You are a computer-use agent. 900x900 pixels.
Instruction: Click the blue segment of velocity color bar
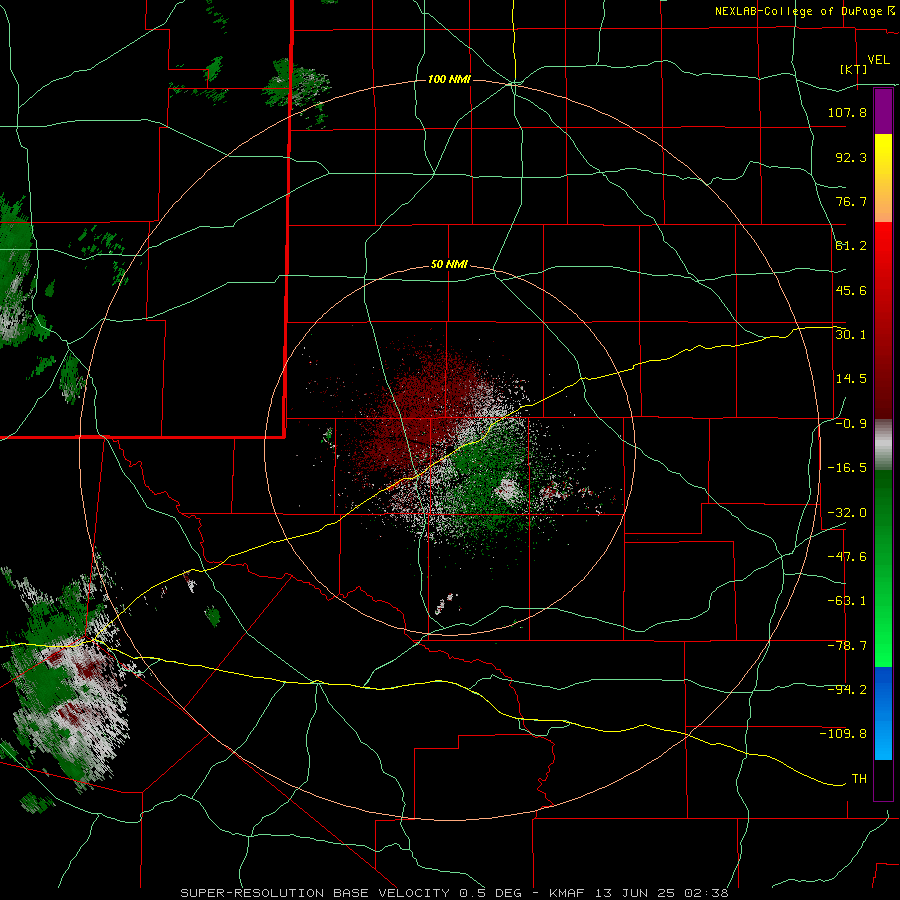tap(883, 713)
